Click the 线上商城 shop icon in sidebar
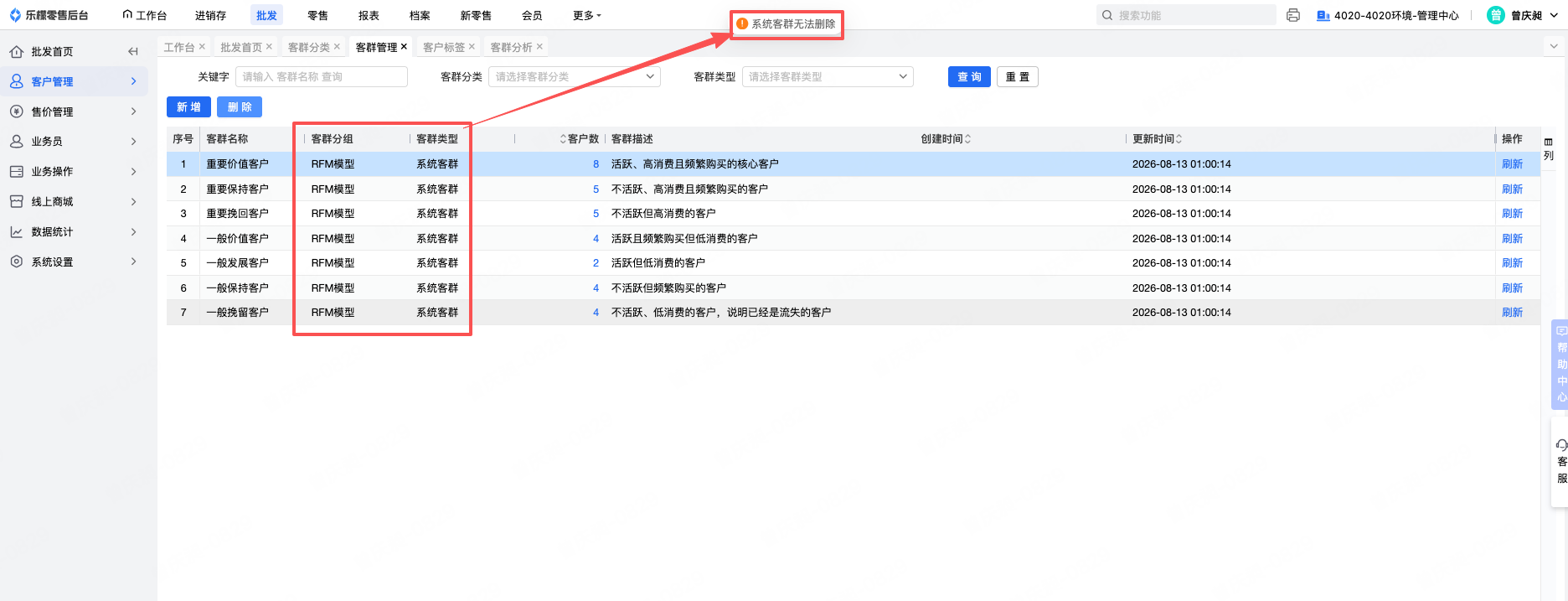This screenshot has width=1568, height=601. point(16,201)
